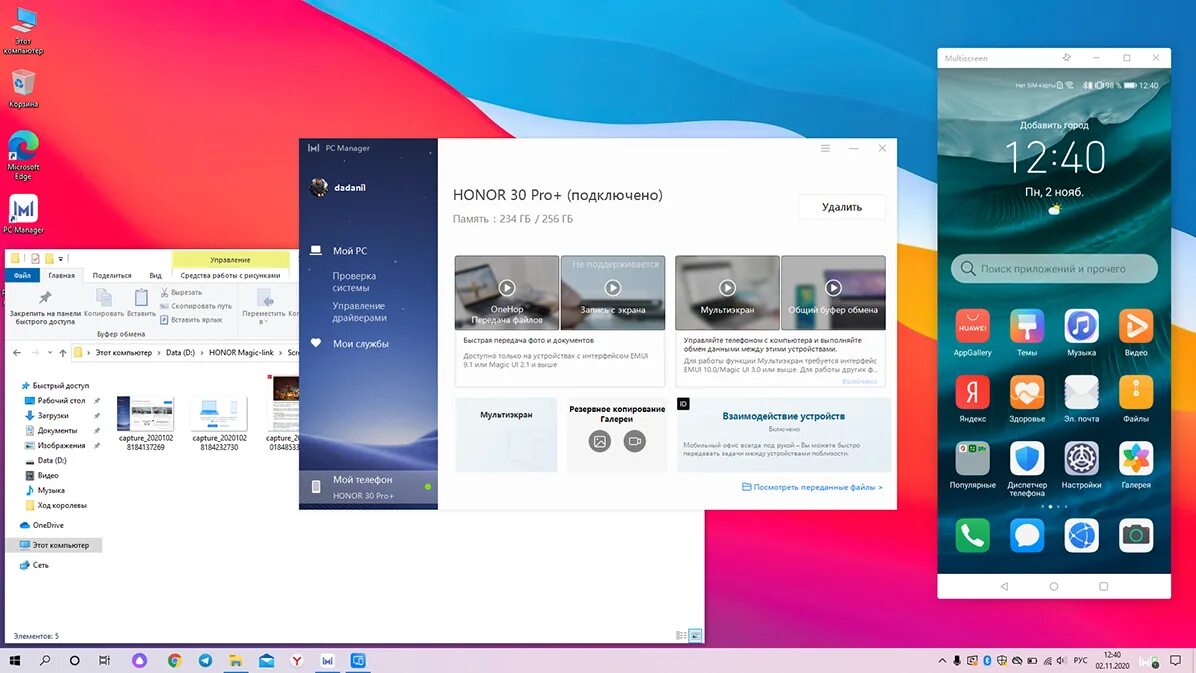Click the Удалить button
Viewport: 1196px width, 673px height.
(x=842, y=207)
